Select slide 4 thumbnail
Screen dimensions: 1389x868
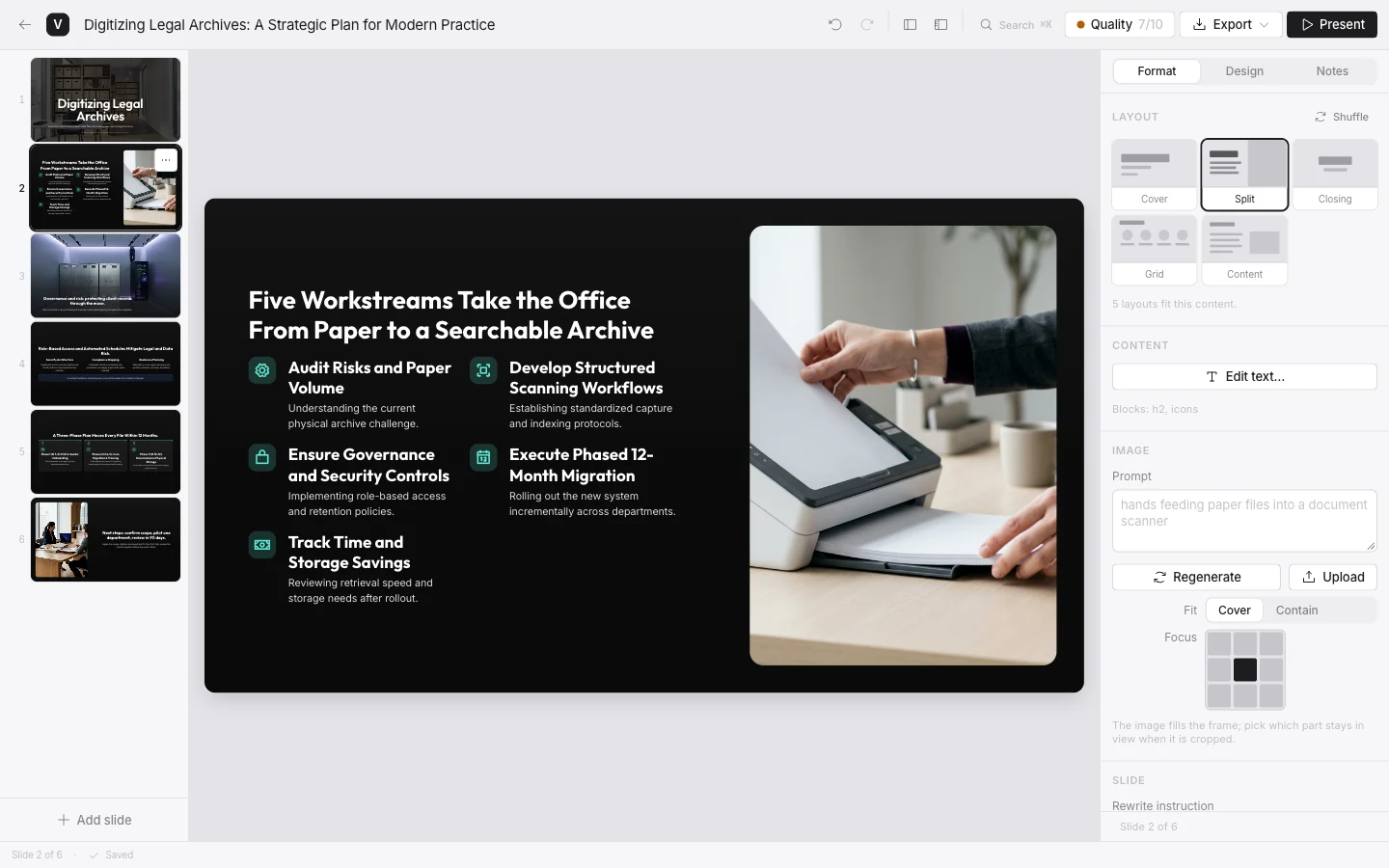(x=106, y=364)
